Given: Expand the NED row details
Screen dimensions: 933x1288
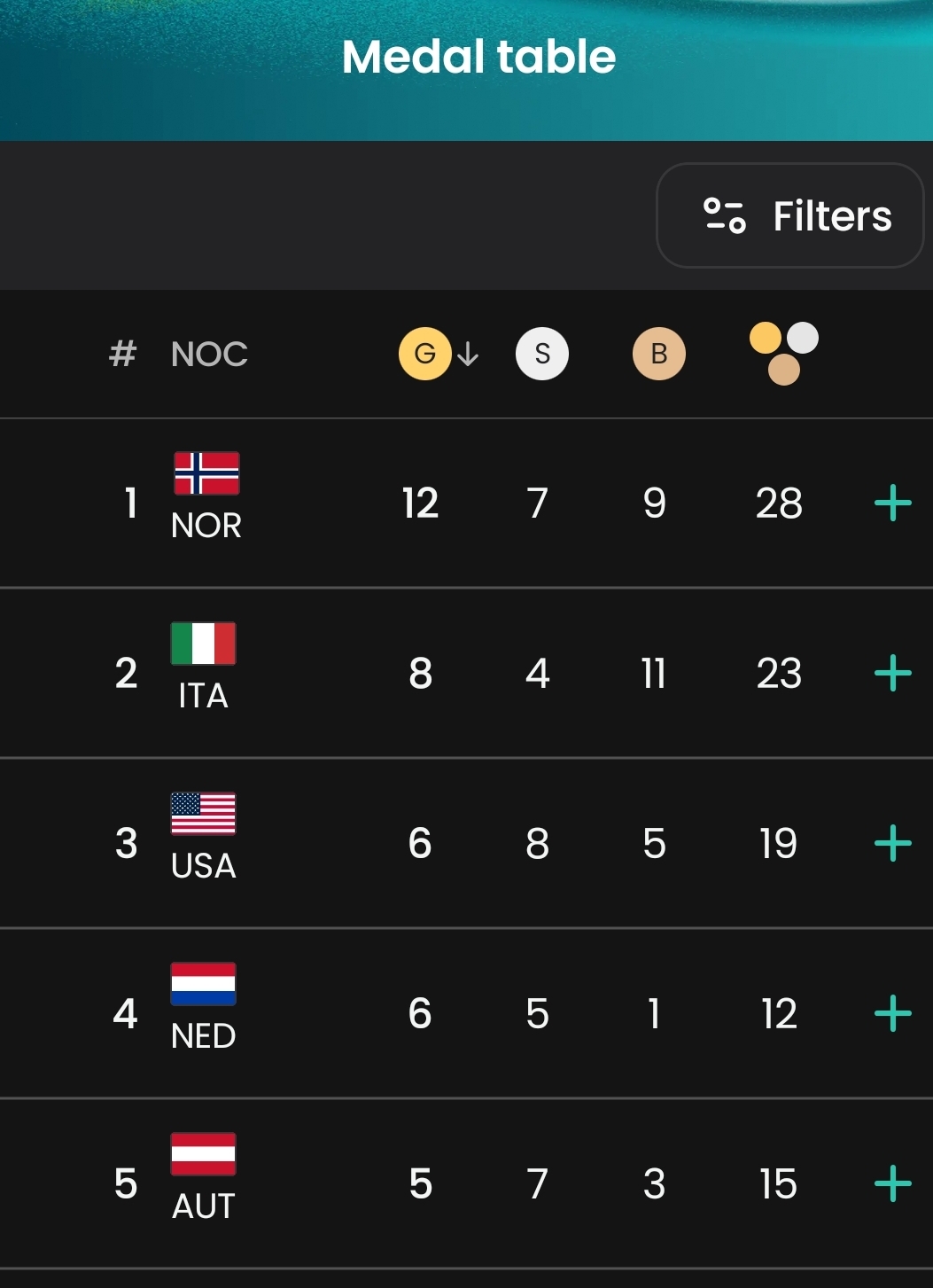Looking at the screenshot, I should [x=893, y=1014].
